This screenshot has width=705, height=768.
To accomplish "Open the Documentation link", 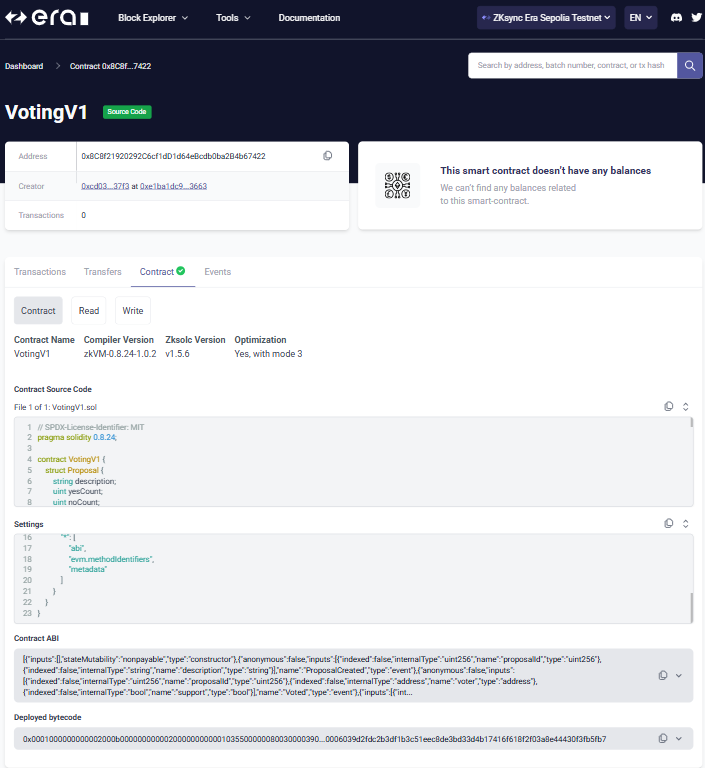I will click(x=309, y=18).
